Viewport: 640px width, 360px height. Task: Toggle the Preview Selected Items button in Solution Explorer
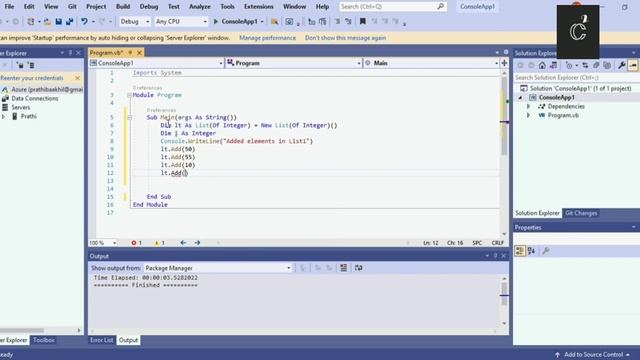pyautogui.click(x=633, y=65)
